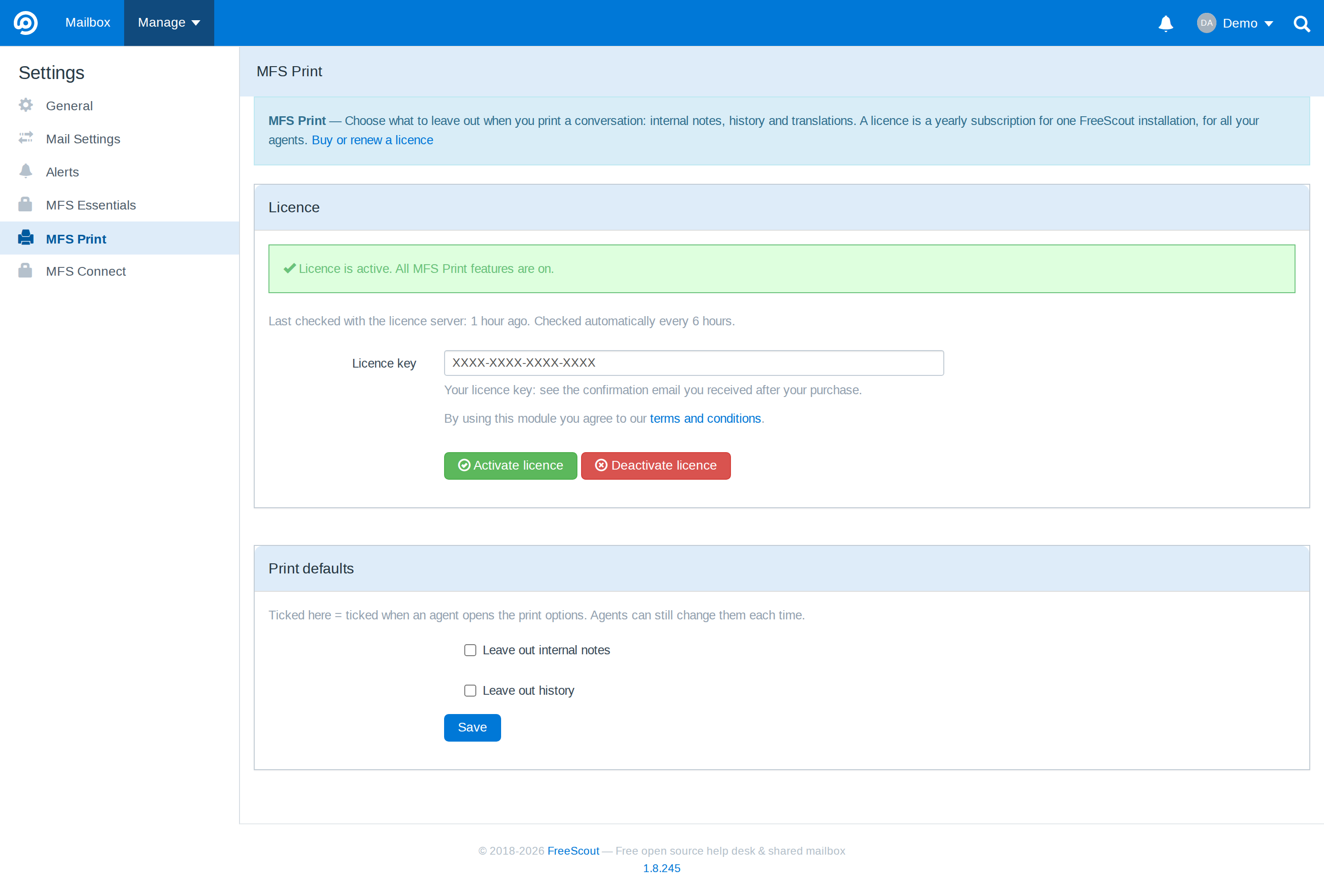Click Deactivate licence button

tap(656, 465)
